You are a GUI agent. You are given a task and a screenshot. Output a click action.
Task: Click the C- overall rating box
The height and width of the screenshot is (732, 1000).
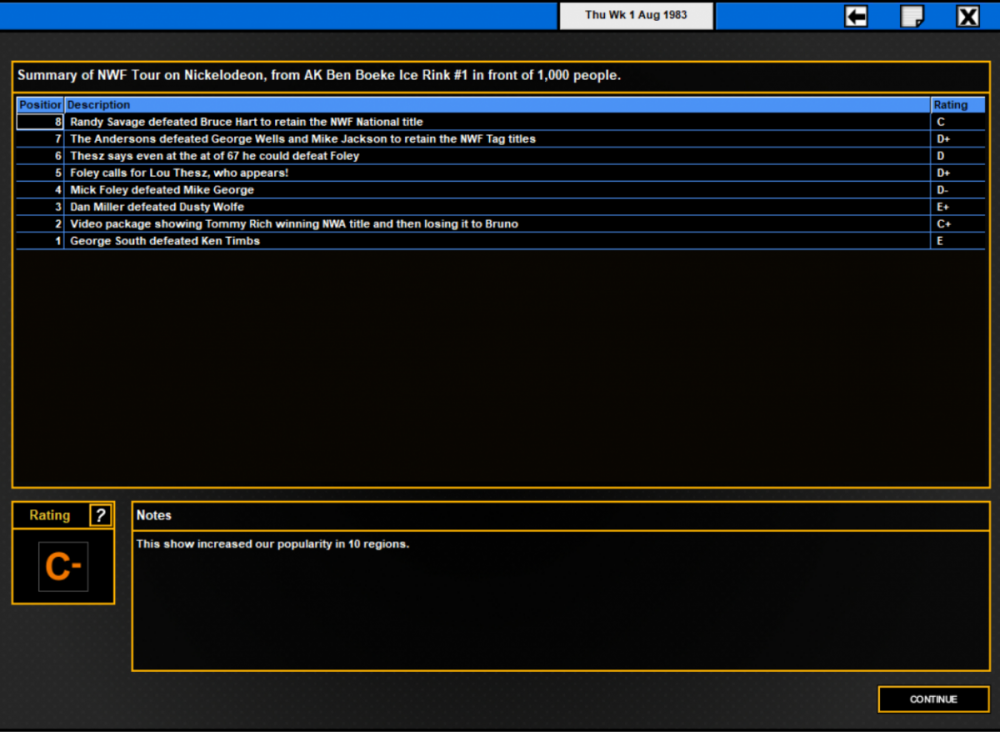63,567
